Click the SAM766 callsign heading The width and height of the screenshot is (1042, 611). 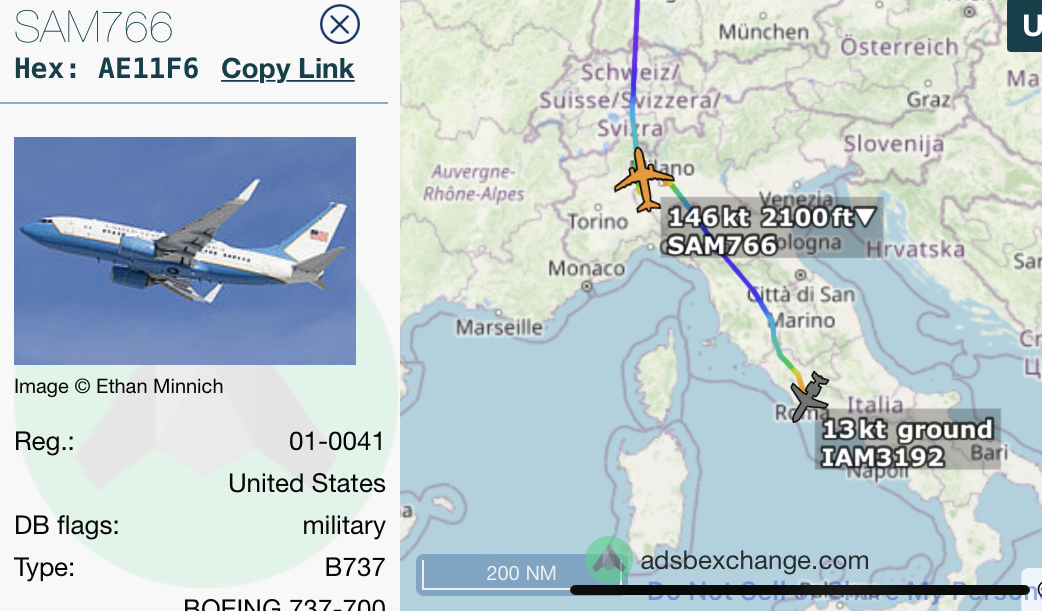pos(94,27)
